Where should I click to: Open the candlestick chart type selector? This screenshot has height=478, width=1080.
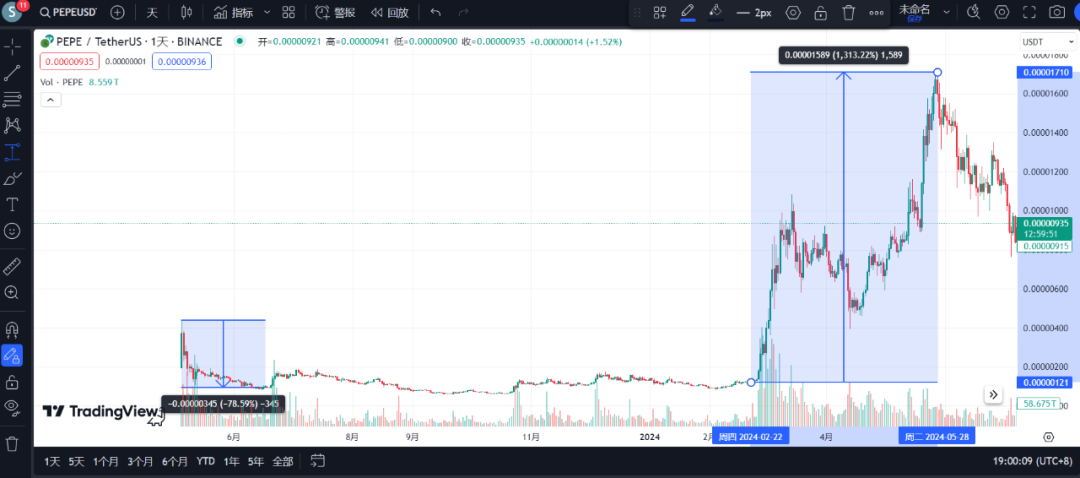point(187,12)
